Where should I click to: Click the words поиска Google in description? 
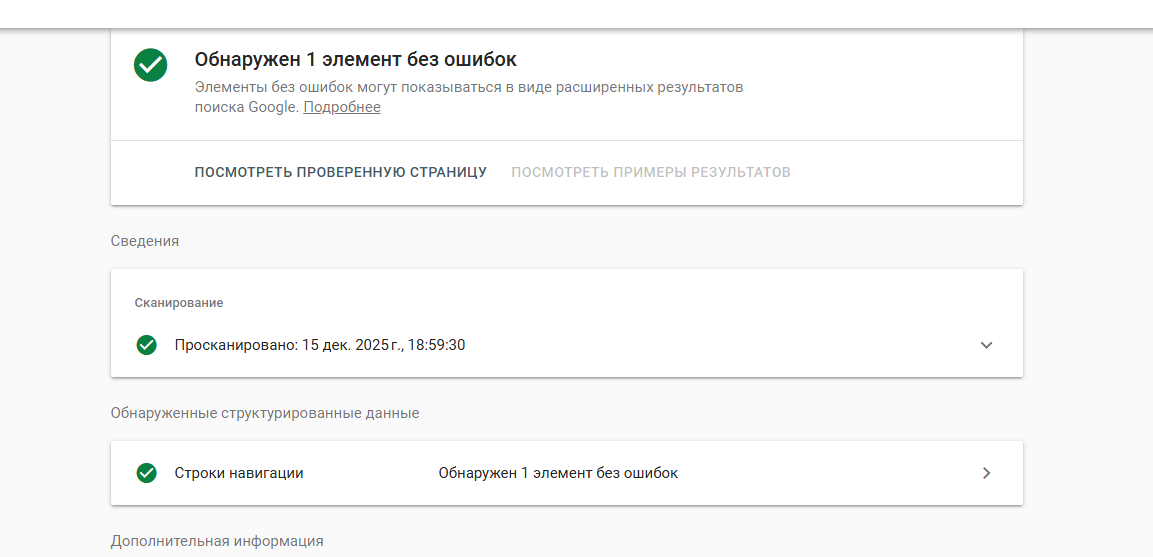pyautogui.click(x=246, y=107)
